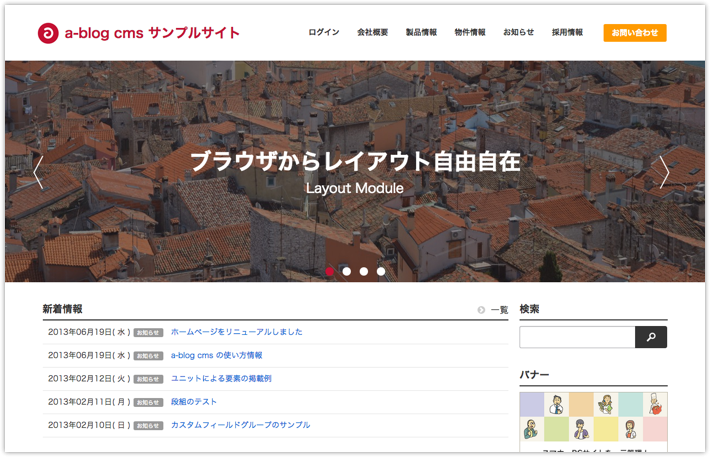The height and width of the screenshot is (457, 710).
Task: Advance to the next slide arrow
Action: point(664,172)
